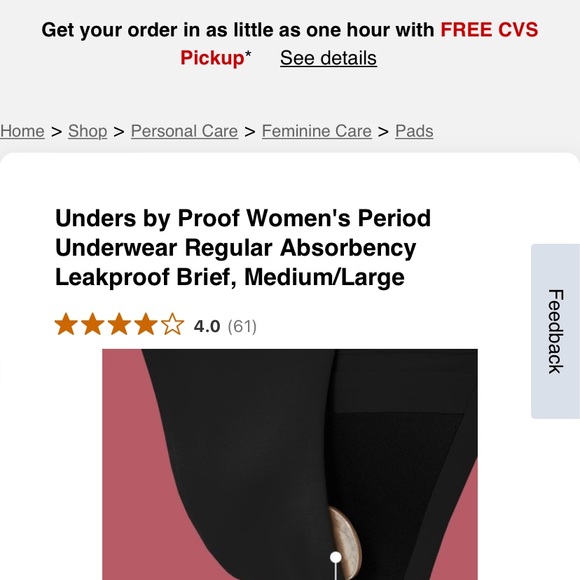Click the Unders by Proof product title
Screen dimensions: 580x580
click(243, 247)
